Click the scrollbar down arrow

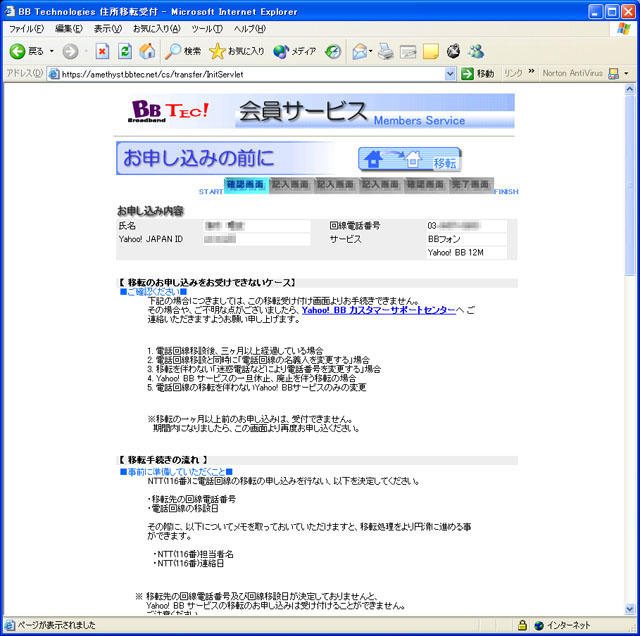tap(630, 609)
